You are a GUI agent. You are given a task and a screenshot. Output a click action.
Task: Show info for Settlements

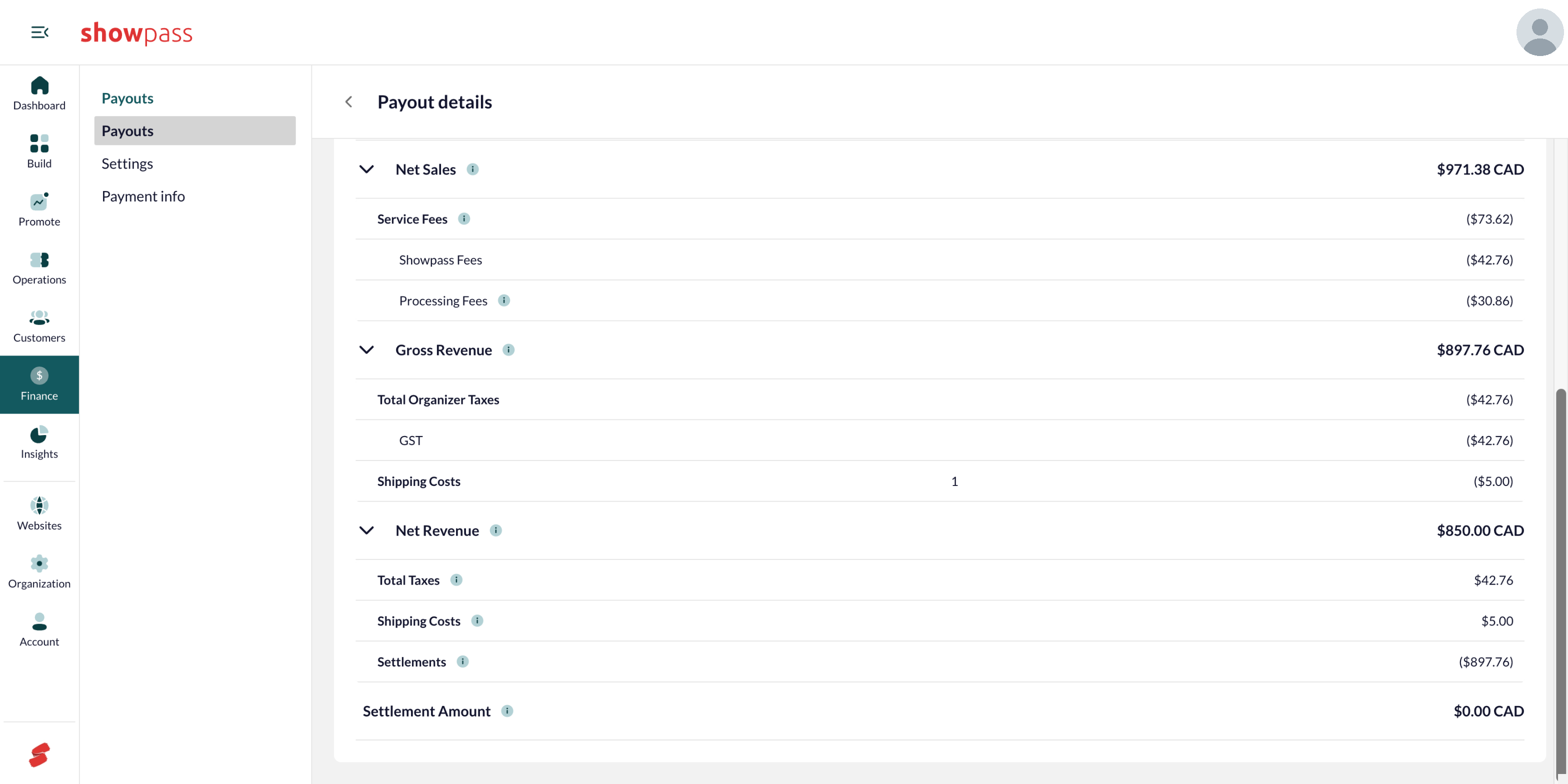(463, 661)
